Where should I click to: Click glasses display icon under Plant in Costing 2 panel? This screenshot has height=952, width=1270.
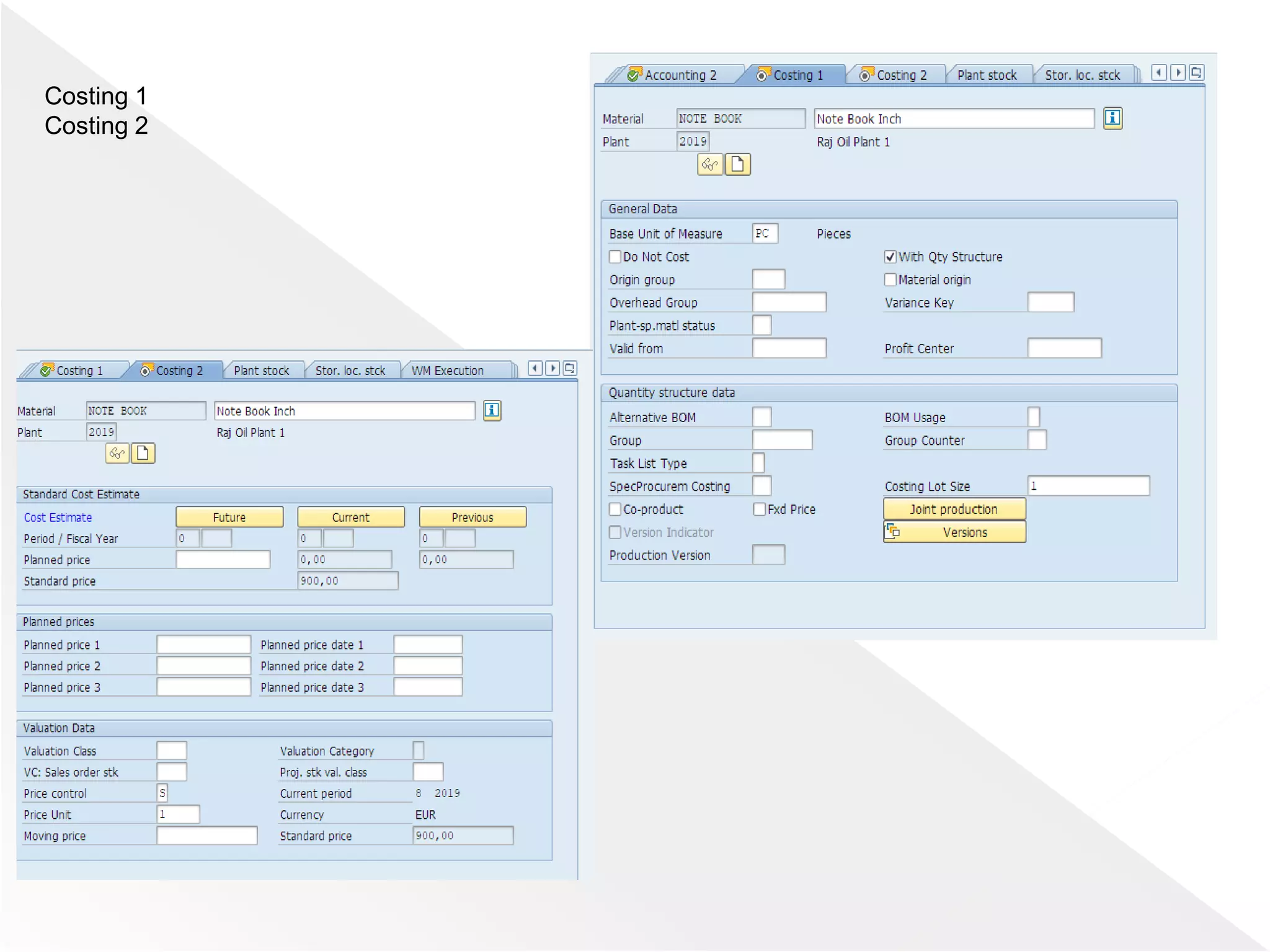click(117, 453)
